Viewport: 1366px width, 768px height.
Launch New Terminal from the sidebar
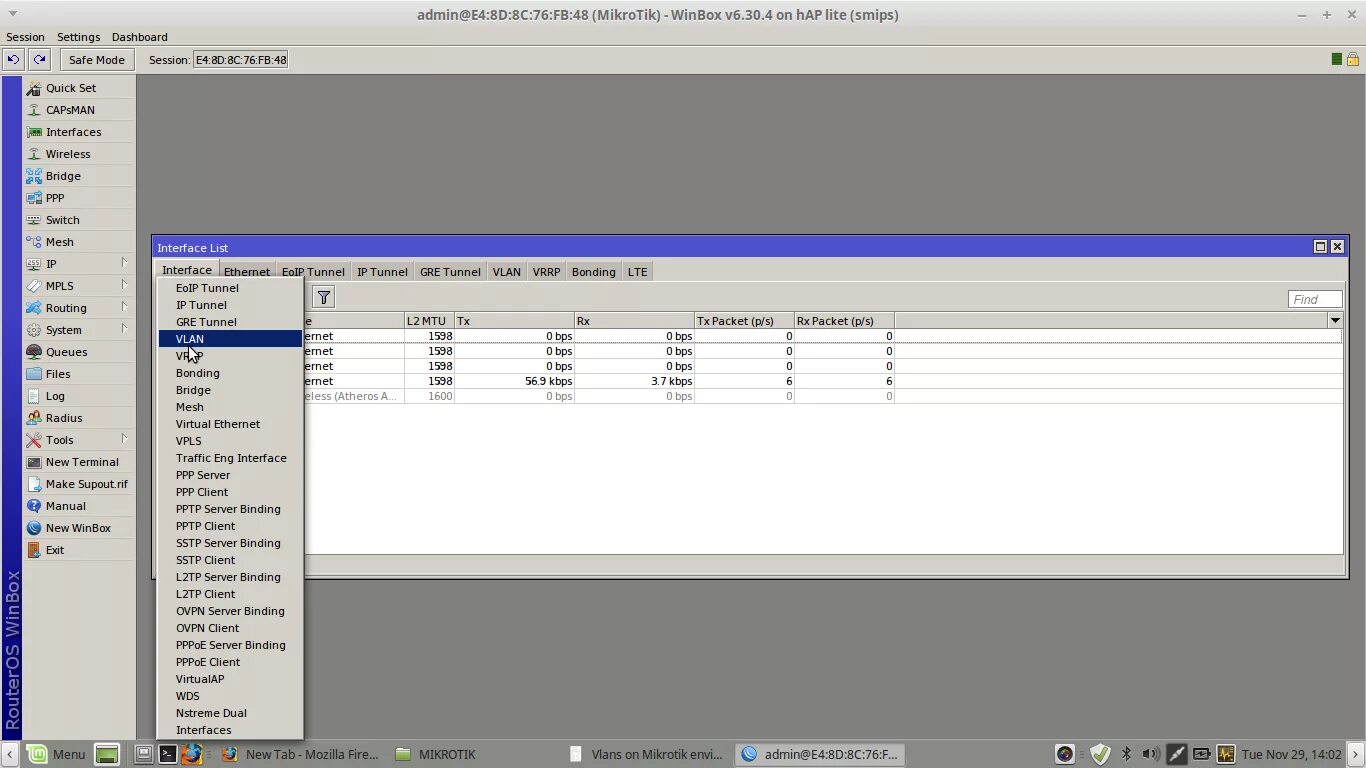click(82, 462)
